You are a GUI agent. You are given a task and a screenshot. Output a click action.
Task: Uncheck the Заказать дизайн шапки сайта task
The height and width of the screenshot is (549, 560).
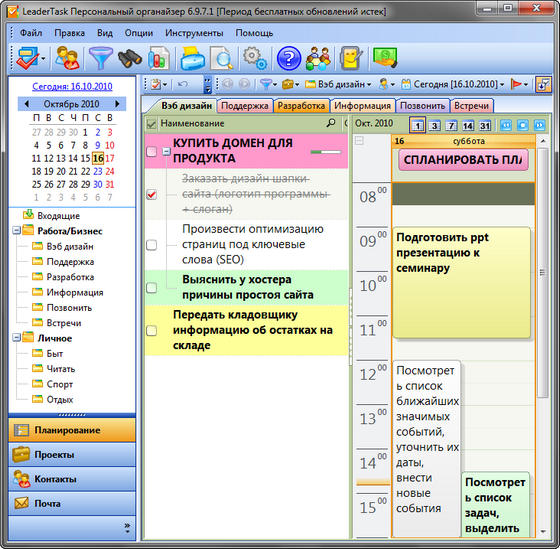point(151,195)
